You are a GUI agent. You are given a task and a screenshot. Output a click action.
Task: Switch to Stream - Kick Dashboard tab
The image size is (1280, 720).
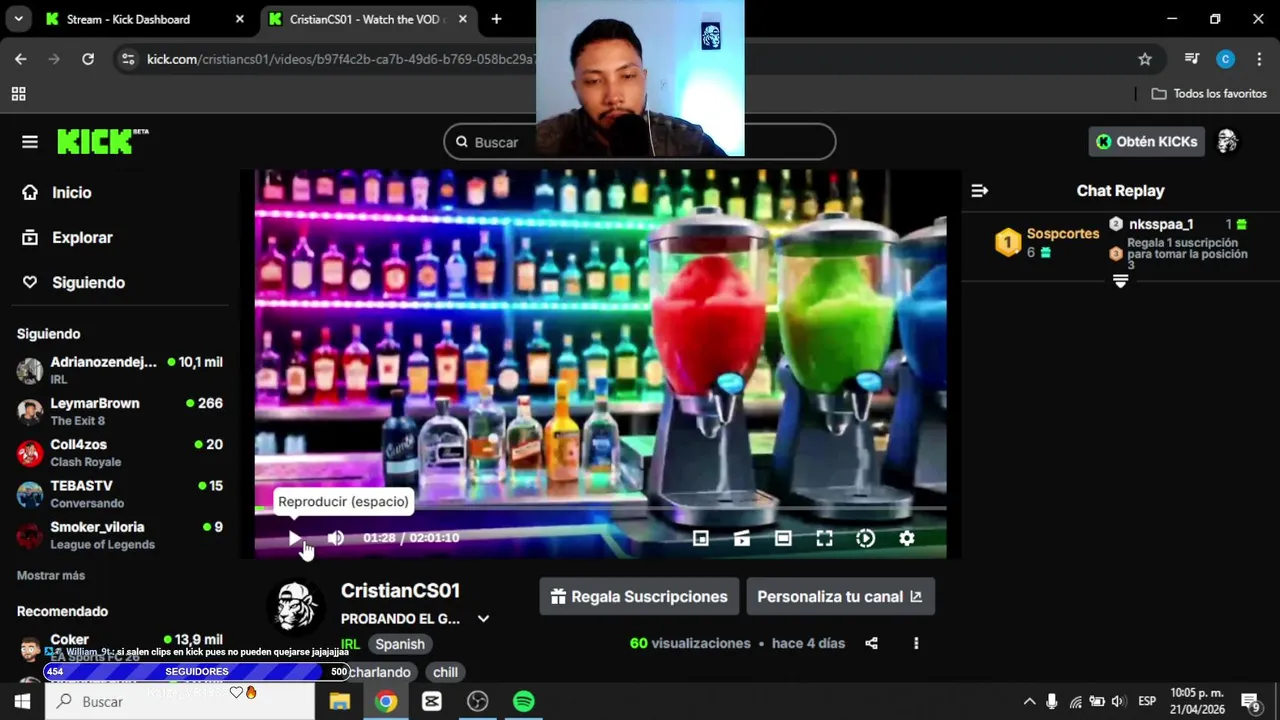(128, 19)
